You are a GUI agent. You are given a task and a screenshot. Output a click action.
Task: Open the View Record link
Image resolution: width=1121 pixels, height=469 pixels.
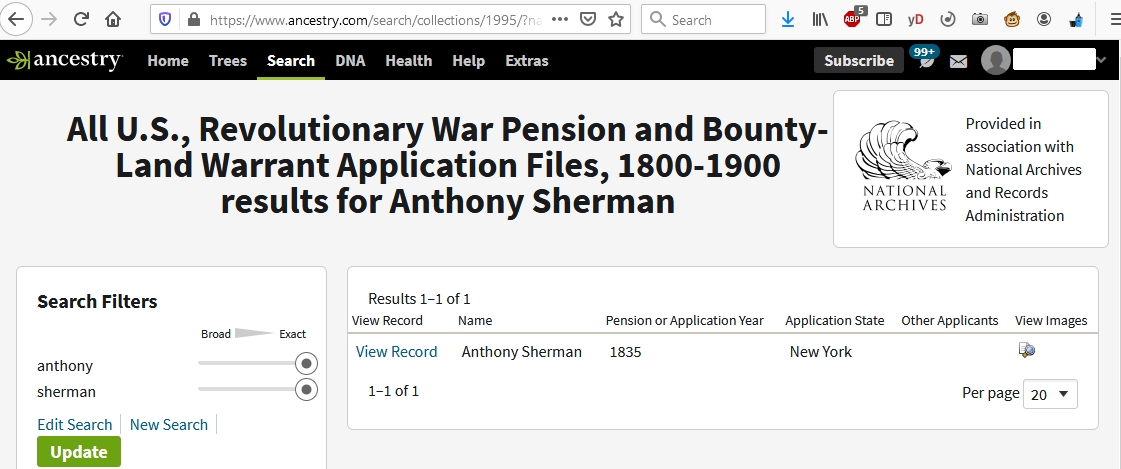click(x=397, y=352)
